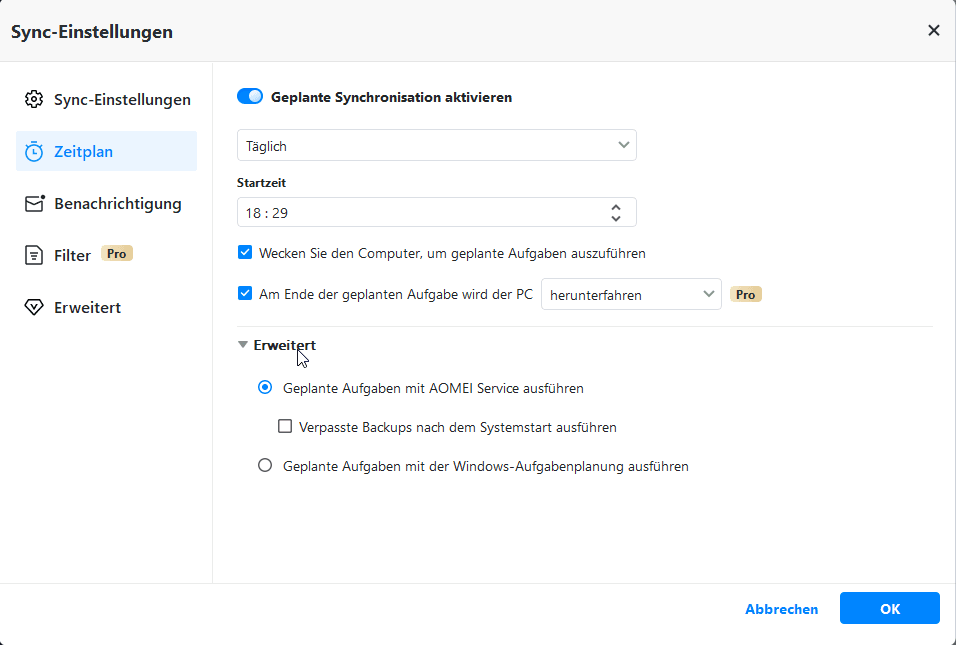Click the clock icon for Zeitplan
The height and width of the screenshot is (645, 956).
tap(34, 152)
